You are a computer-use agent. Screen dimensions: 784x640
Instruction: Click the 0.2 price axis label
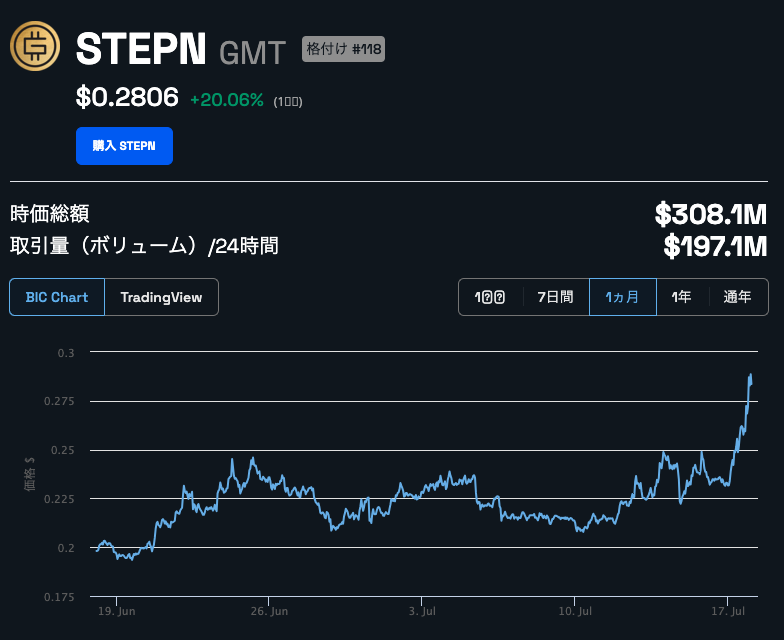click(66, 548)
